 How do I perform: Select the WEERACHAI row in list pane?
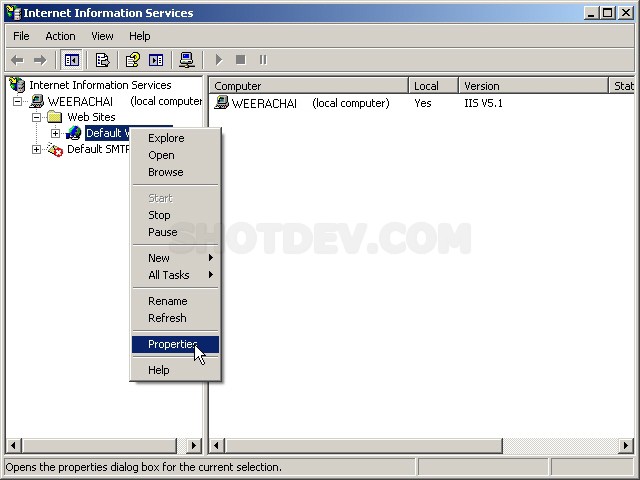click(x=302, y=103)
